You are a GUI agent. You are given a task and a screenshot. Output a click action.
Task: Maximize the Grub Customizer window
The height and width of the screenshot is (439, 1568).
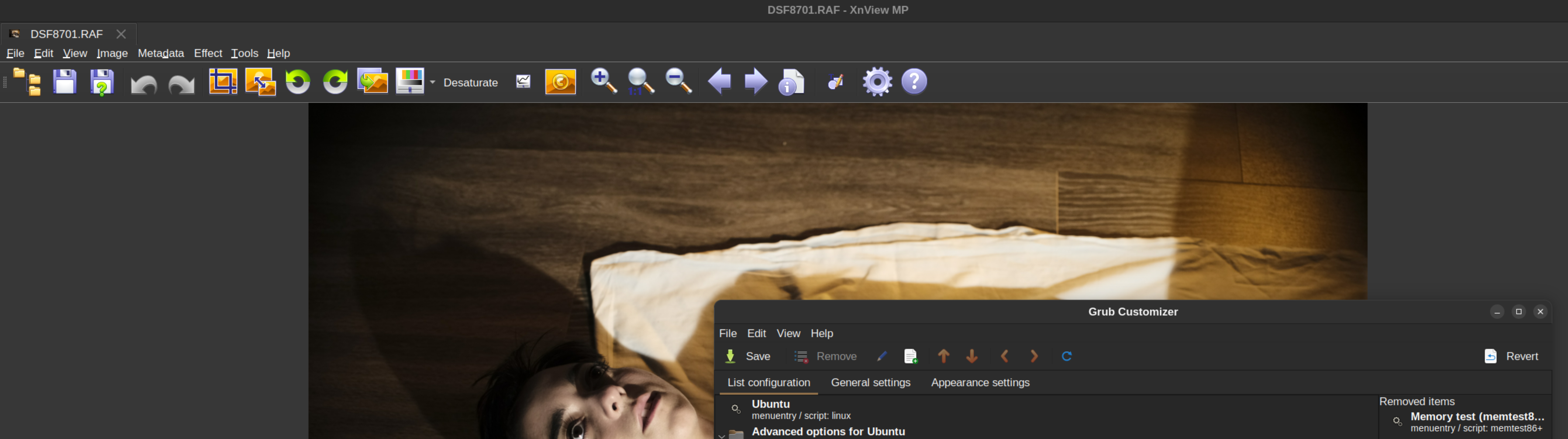1519,312
